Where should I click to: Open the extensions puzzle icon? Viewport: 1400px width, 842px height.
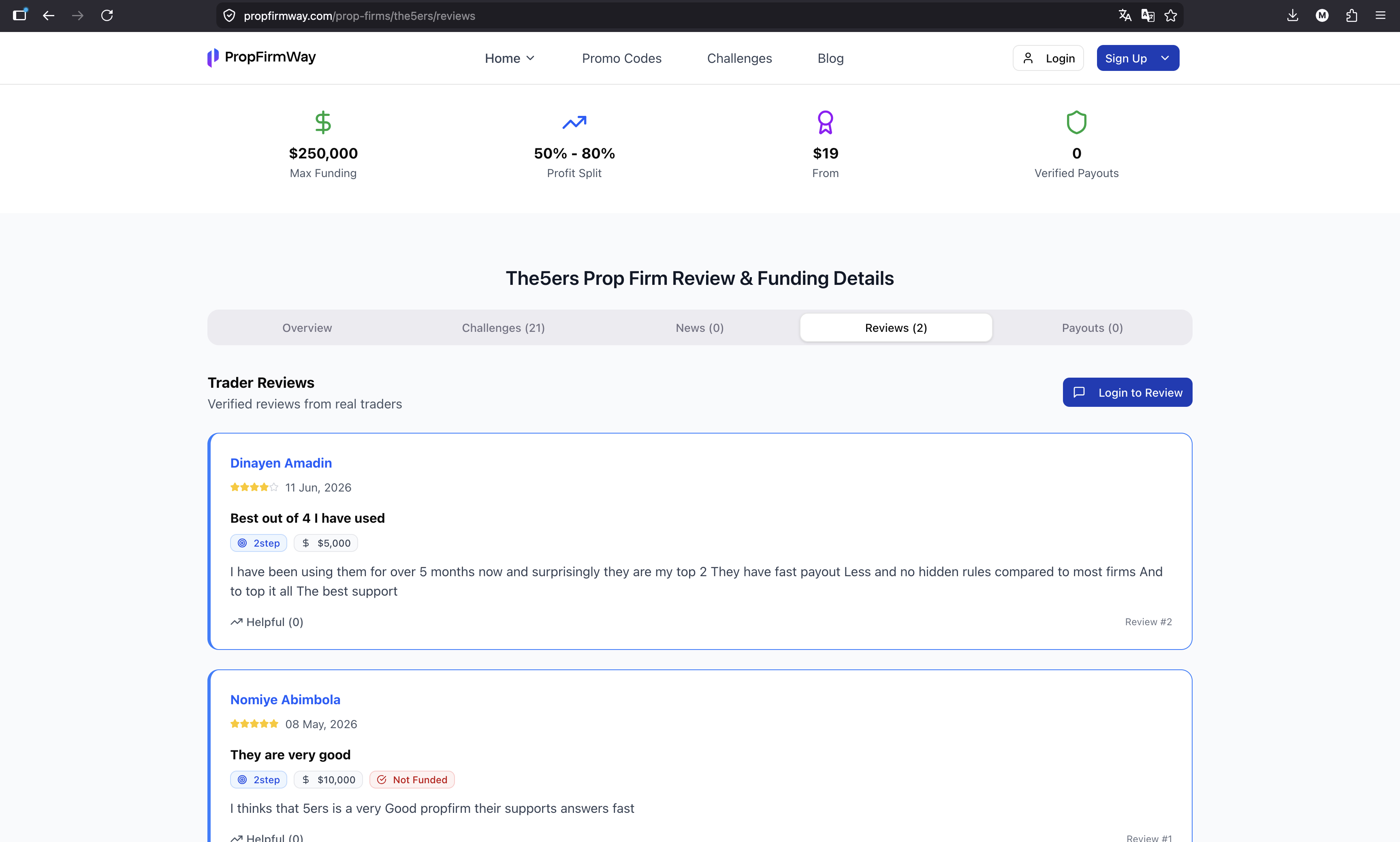click(x=1351, y=15)
